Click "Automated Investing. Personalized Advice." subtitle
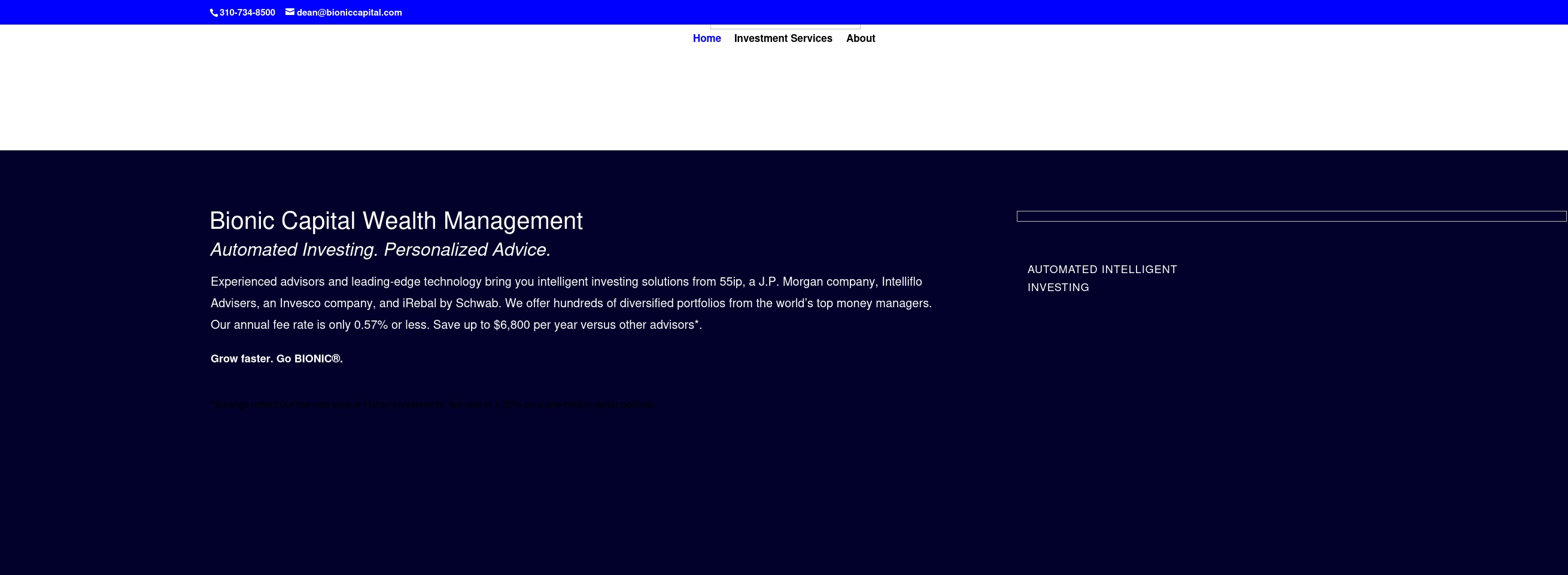 click(x=381, y=250)
